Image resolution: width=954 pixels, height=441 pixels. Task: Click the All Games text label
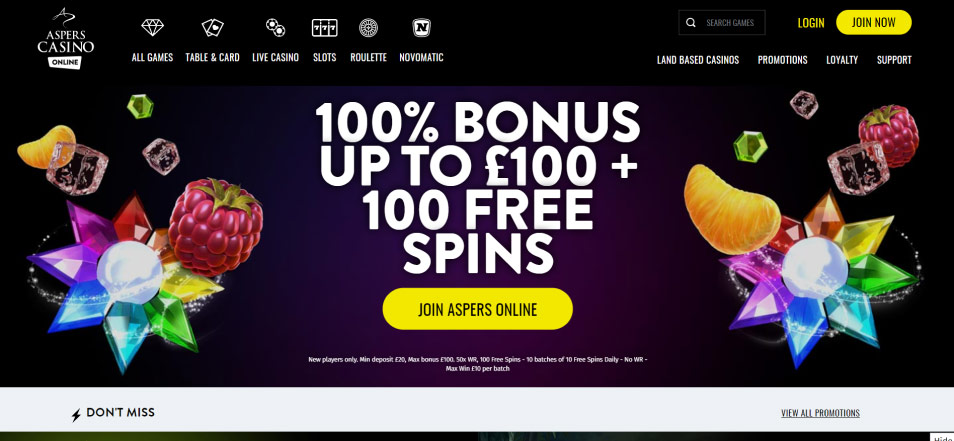click(x=153, y=57)
